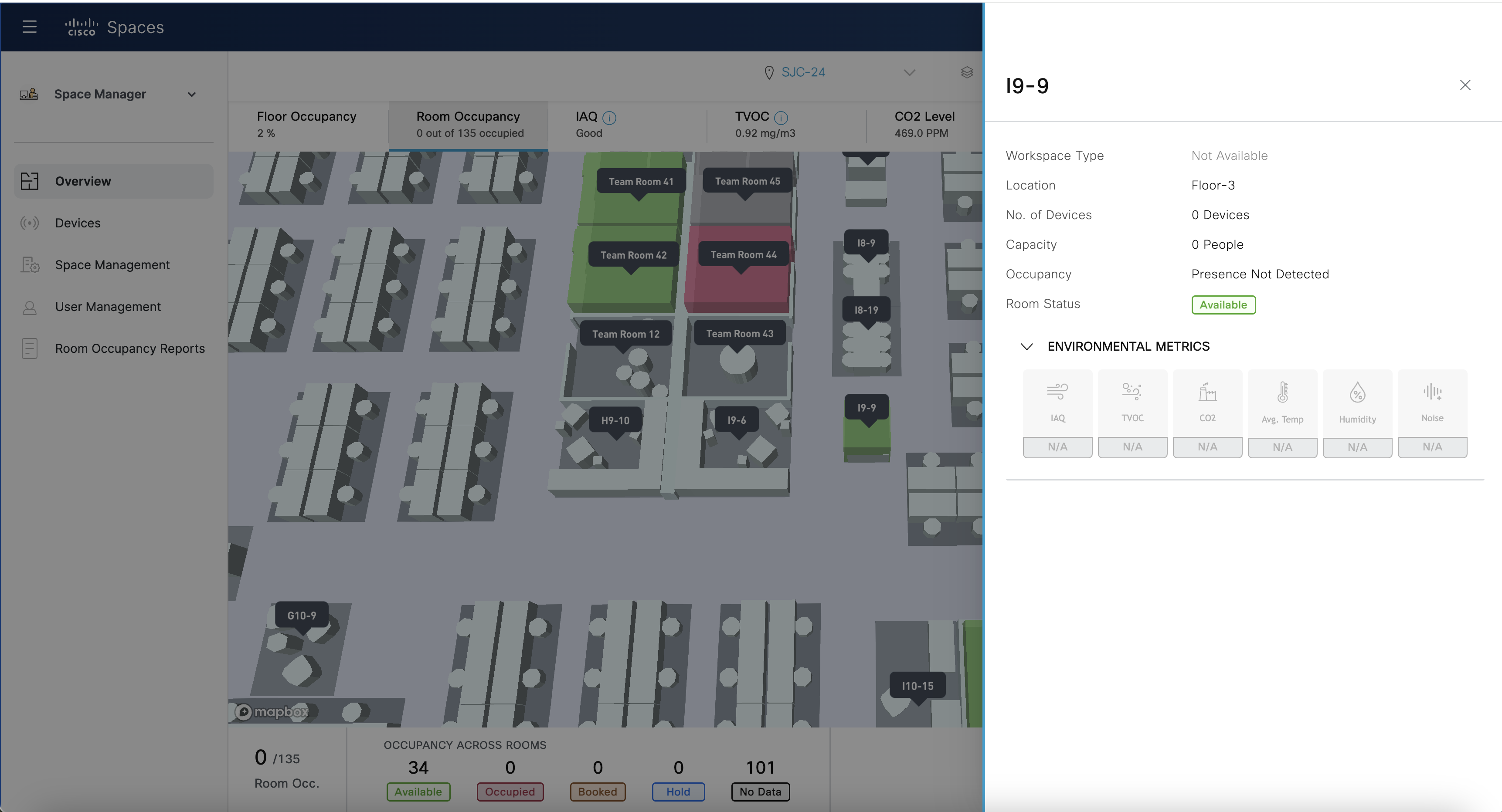
Task: Click the Avg. Temp thermometer icon
Action: 1282,392
